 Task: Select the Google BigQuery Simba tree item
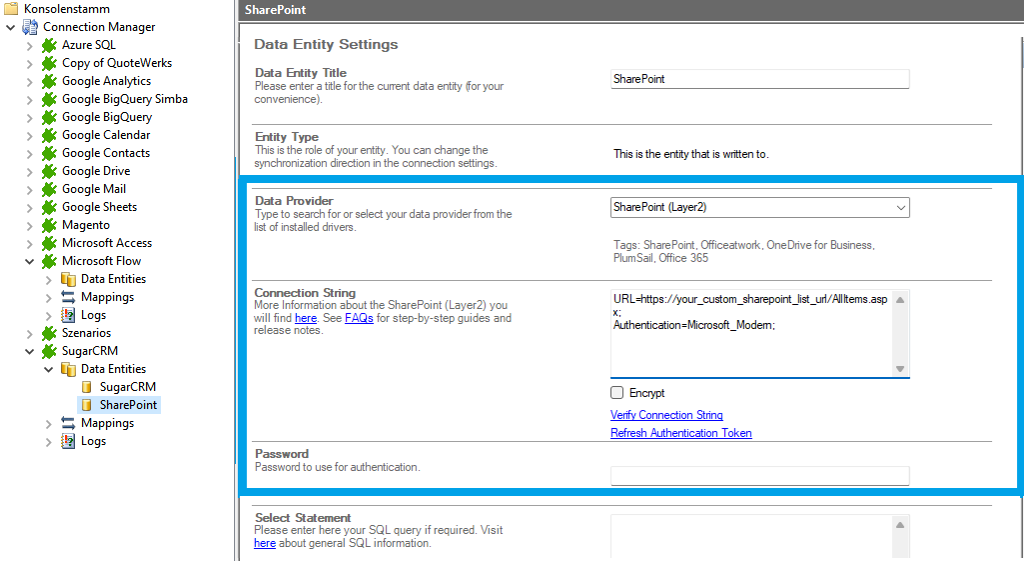(125, 99)
